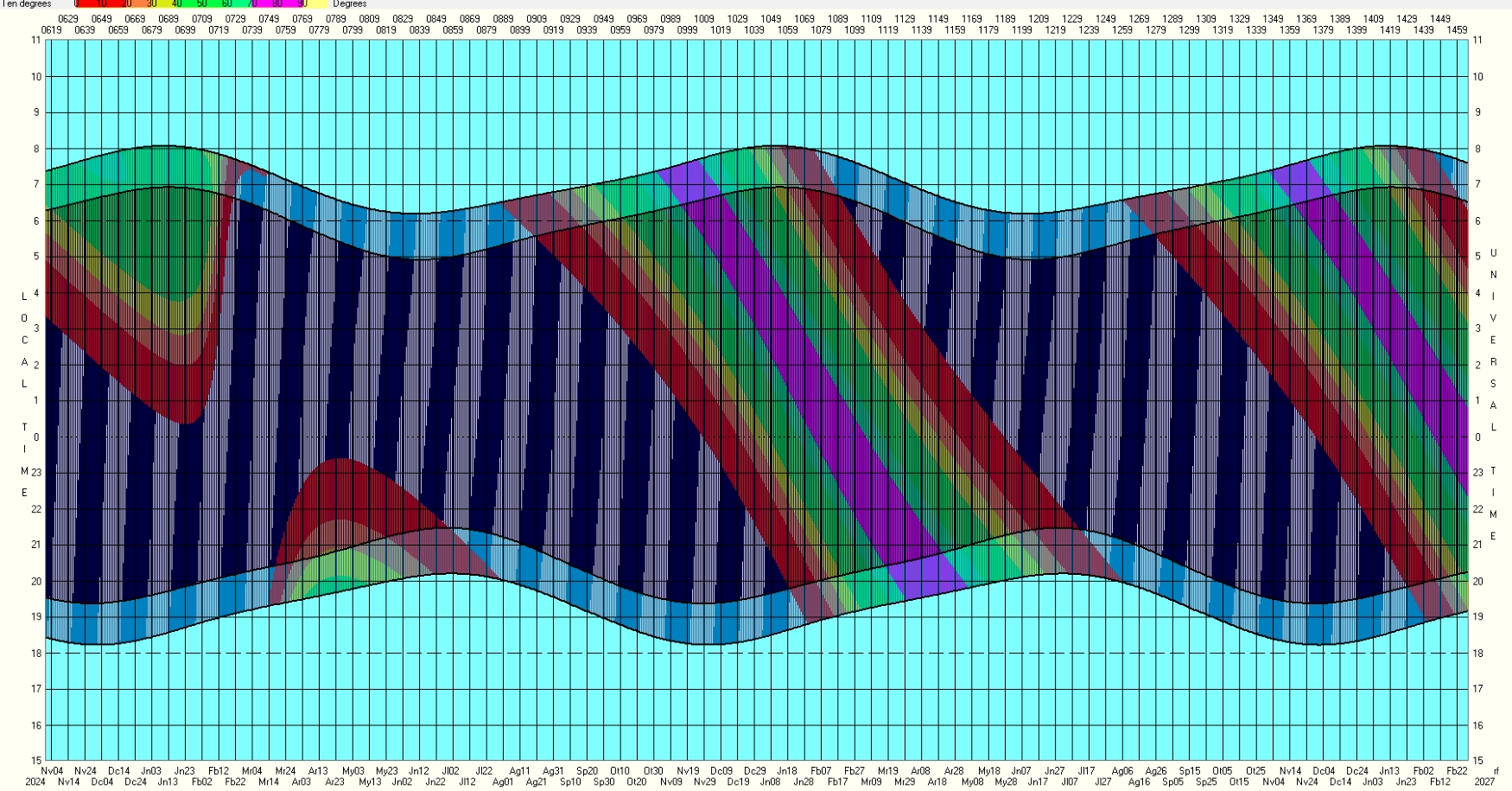Viewport: 1512px width, 791px height.
Task: Select the Ag31 date marker
Action: click(553, 771)
